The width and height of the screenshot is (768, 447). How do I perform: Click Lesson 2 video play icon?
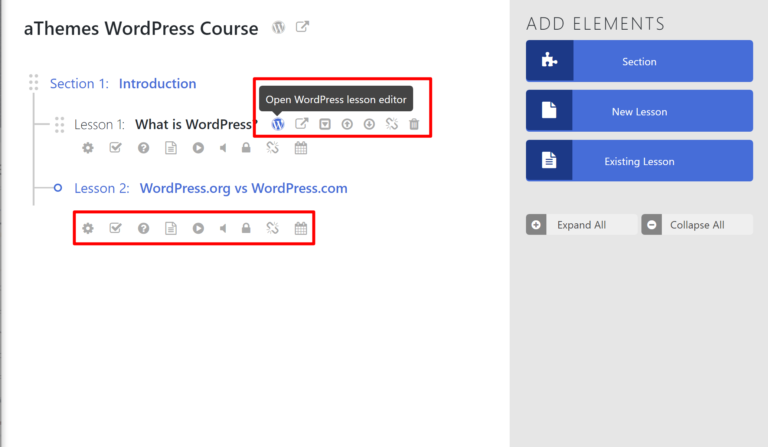tap(198, 228)
